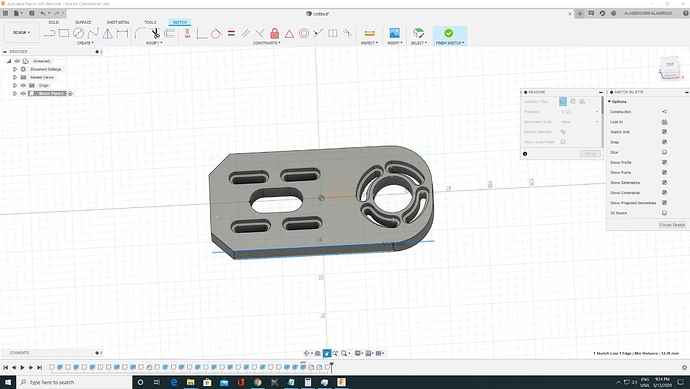Open the INSPECT dropdown menu

click(369, 43)
